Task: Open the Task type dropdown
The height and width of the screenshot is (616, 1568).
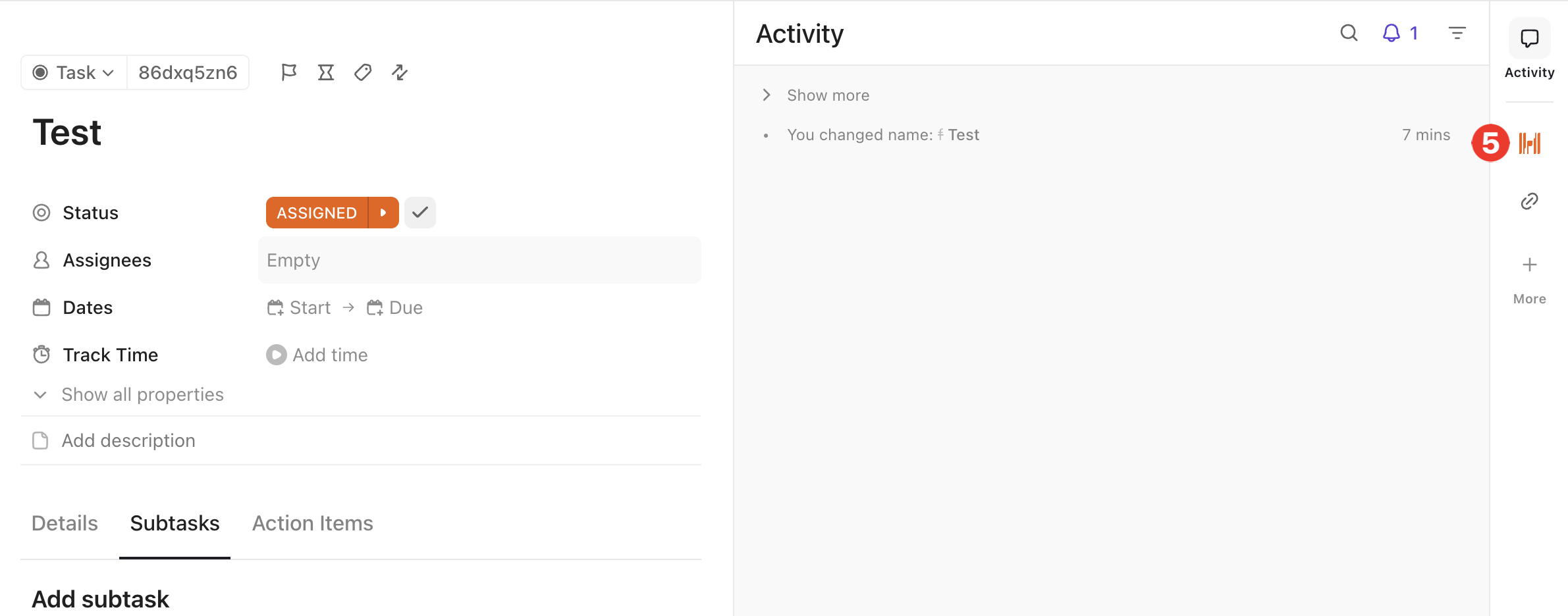Action: coord(74,72)
